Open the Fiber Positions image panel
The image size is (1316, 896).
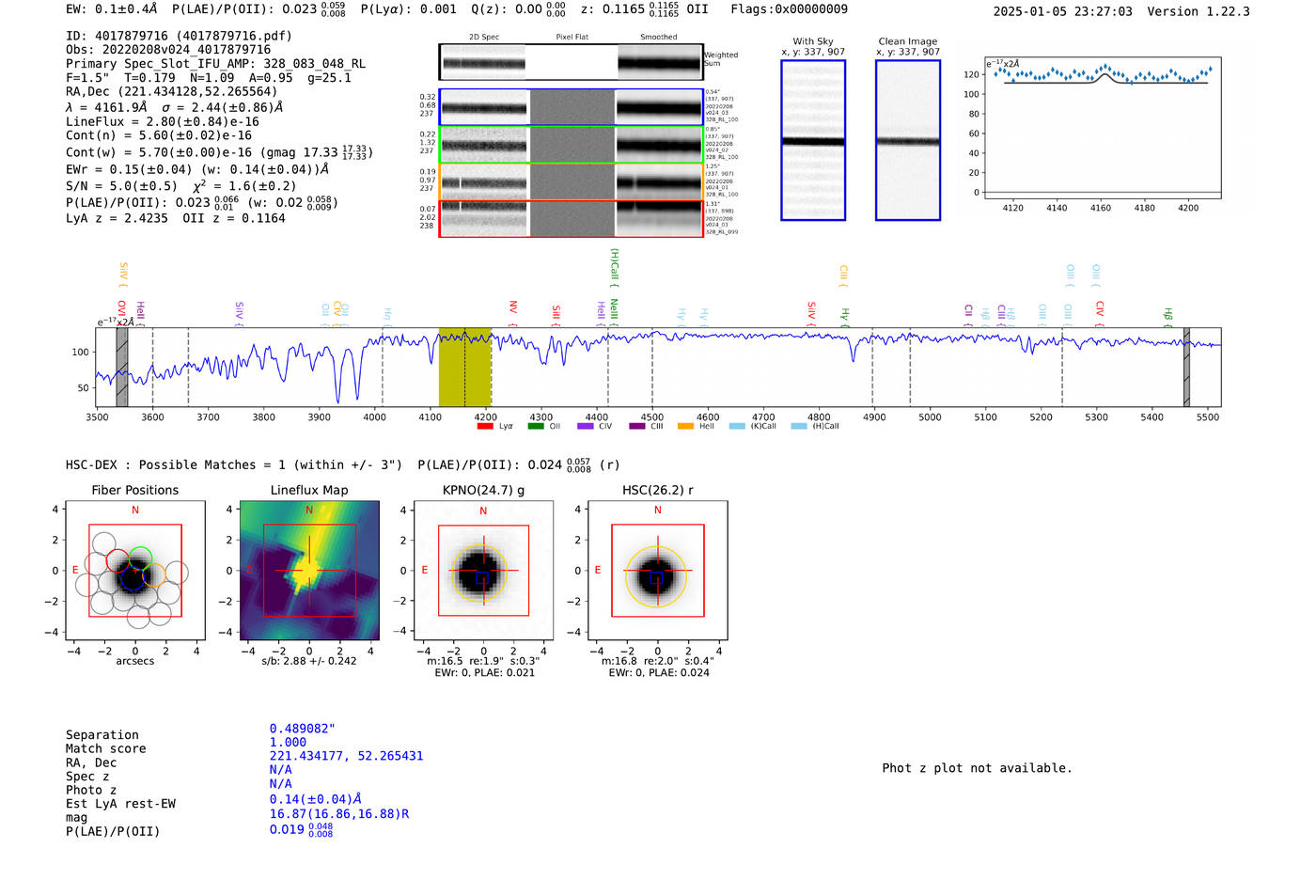click(x=135, y=571)
